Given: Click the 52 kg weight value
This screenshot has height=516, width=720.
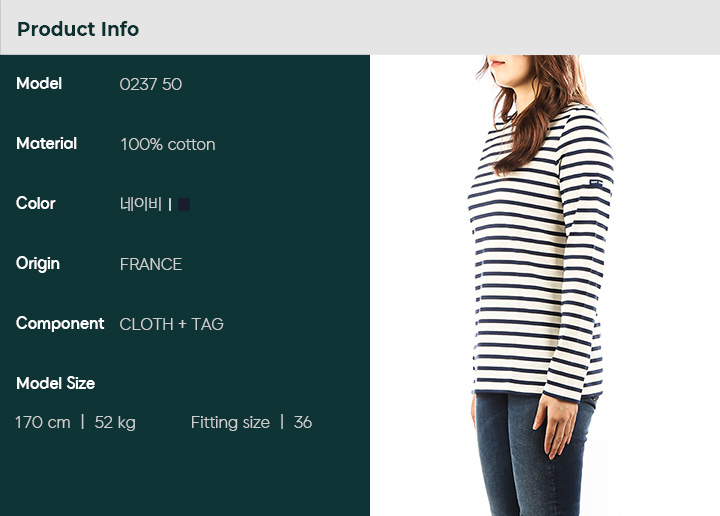Looking at the screenshot, I should (115, 423).
